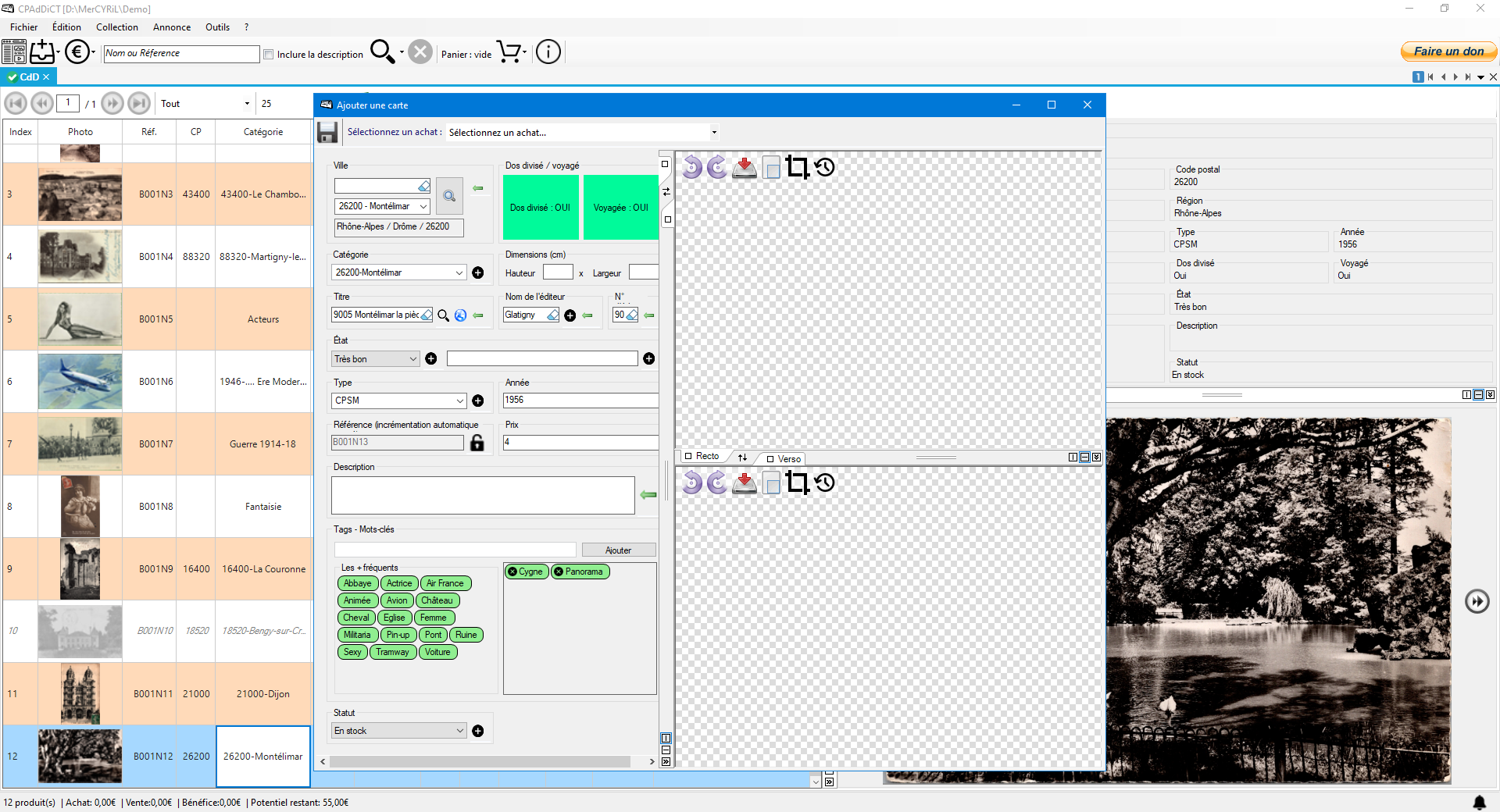The image size is (1500, 812).
Task: Click the save floppy disk icon
Action: (x=327, y=133)
